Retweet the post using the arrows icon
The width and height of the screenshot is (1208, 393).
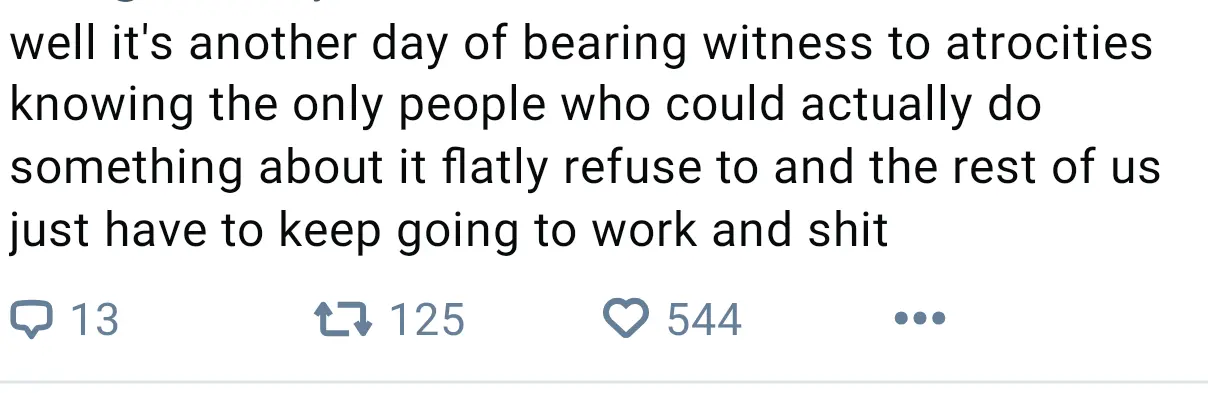342,320
